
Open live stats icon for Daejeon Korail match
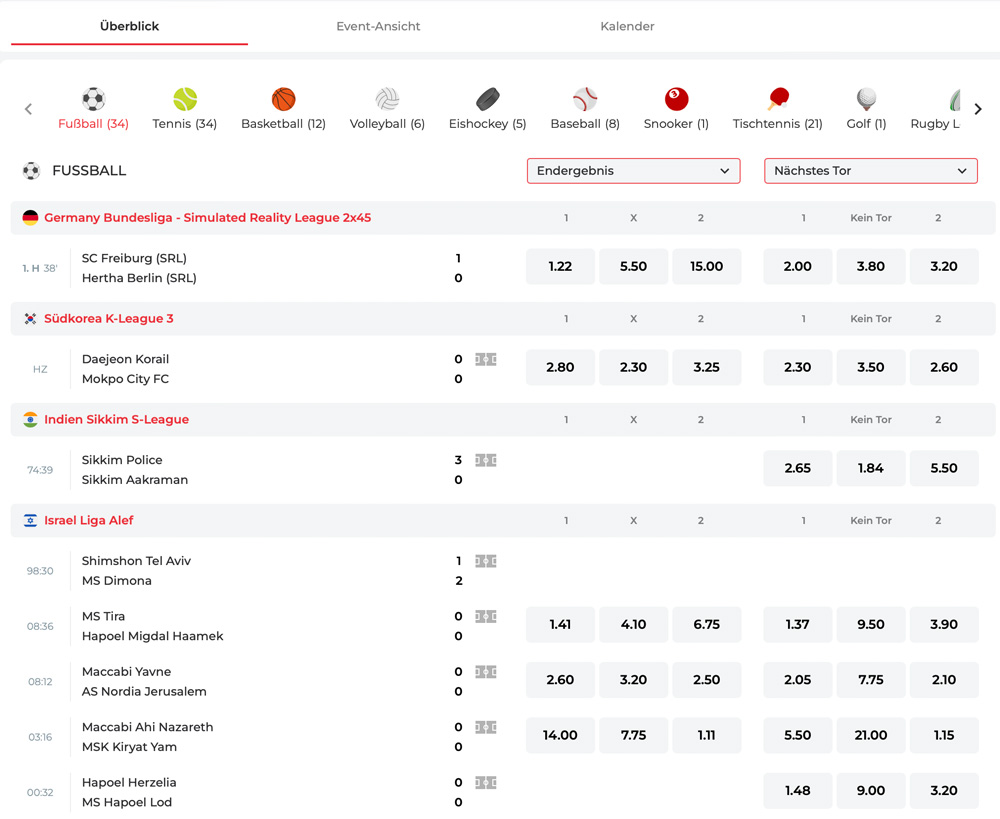(486, 359)
